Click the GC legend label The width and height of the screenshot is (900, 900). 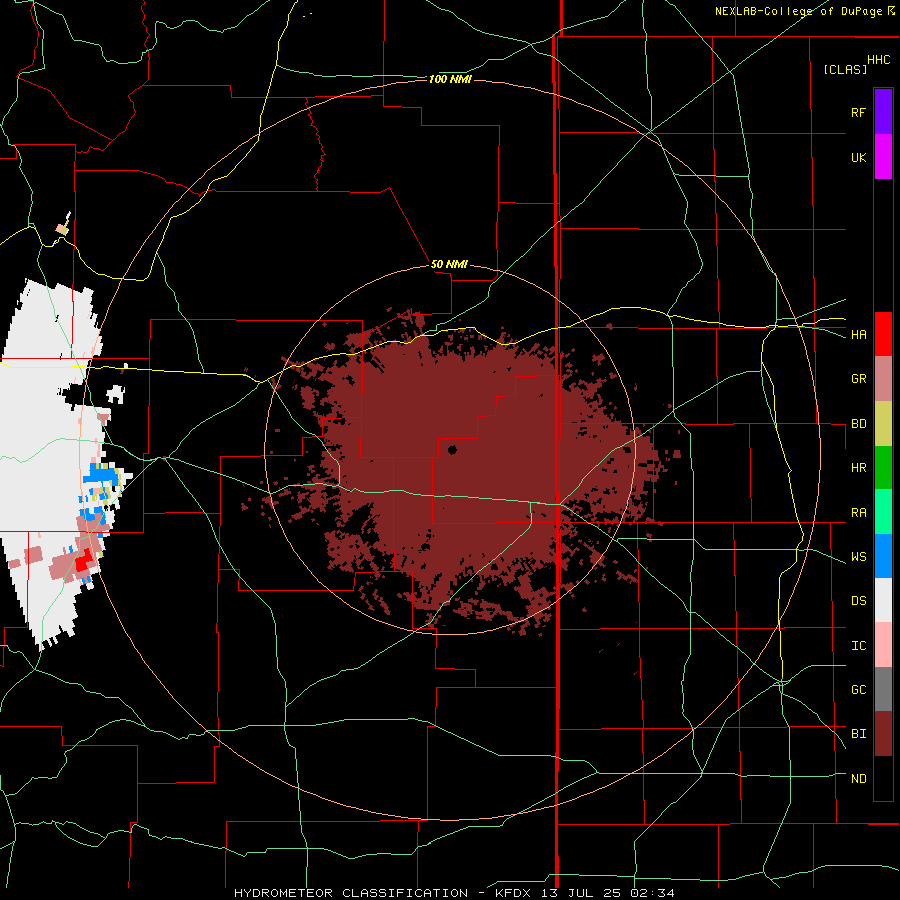[858, 690]
